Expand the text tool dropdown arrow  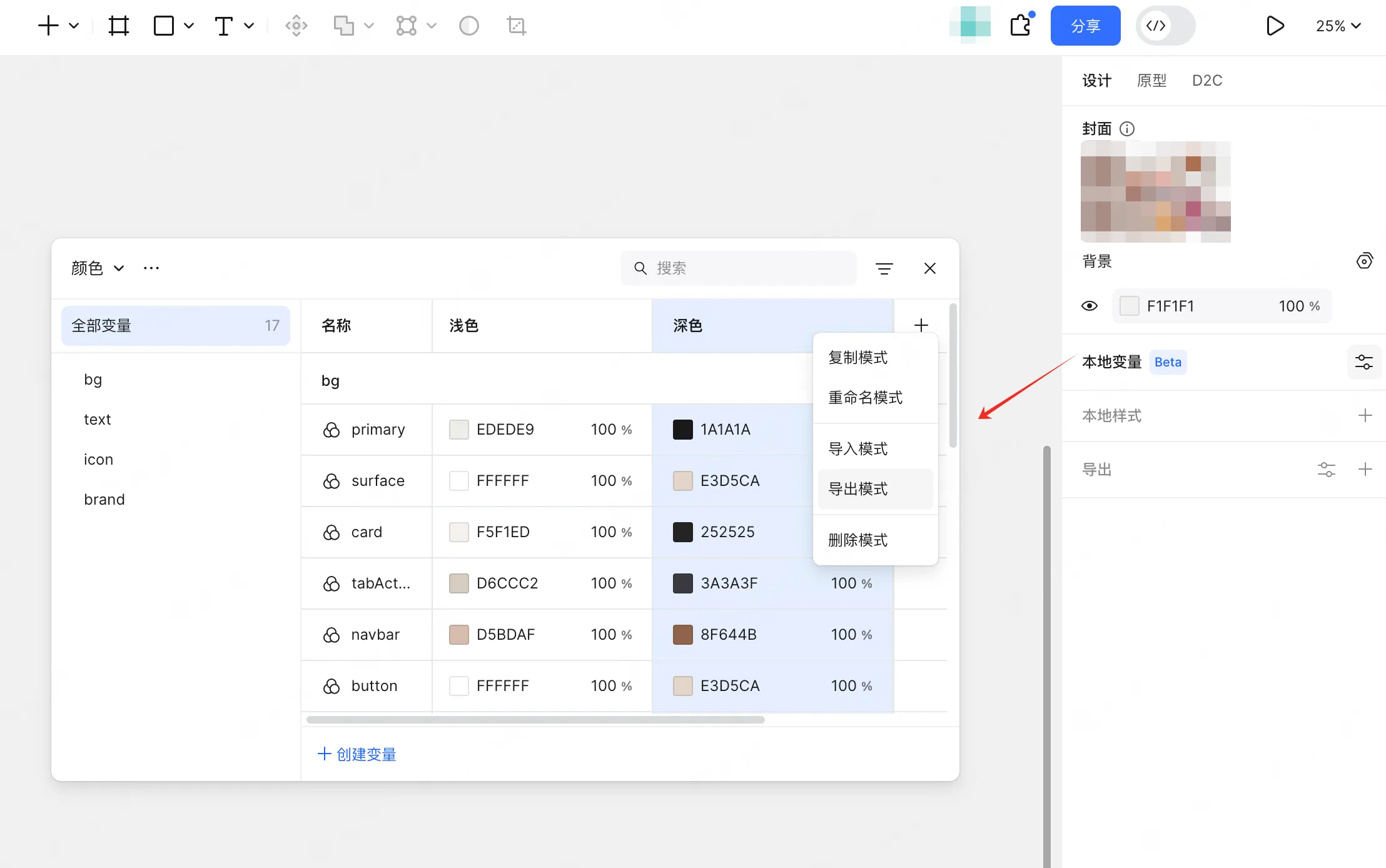pyautogui.click(x=249, y=26)
